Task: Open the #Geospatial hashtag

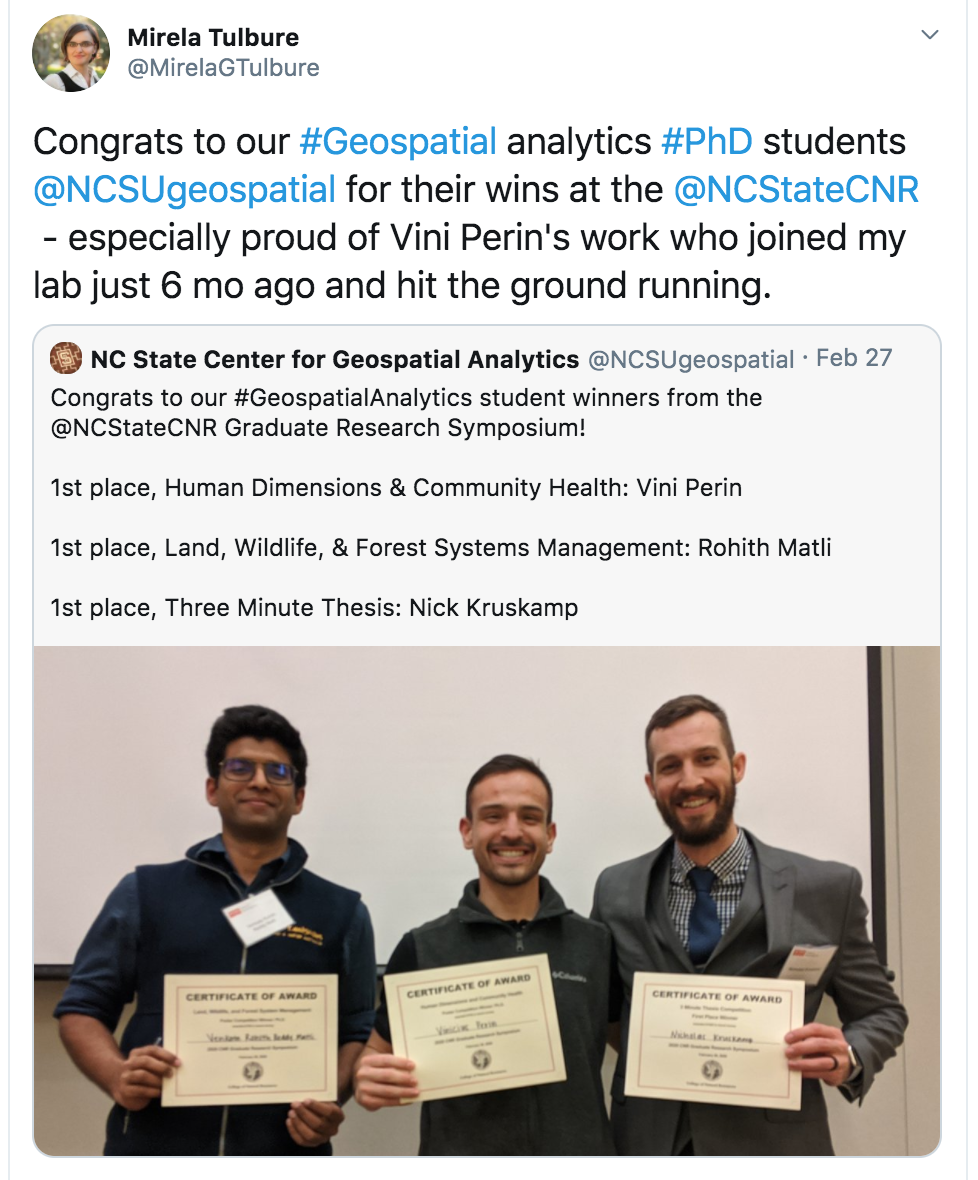Action: pyautogui.click(x=398, y=141)
